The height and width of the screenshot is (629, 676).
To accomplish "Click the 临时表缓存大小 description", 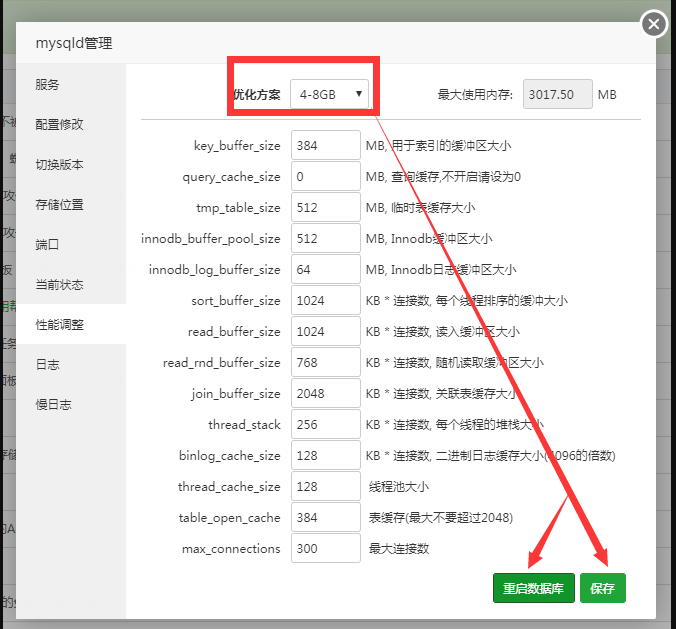I will point(433,208).
